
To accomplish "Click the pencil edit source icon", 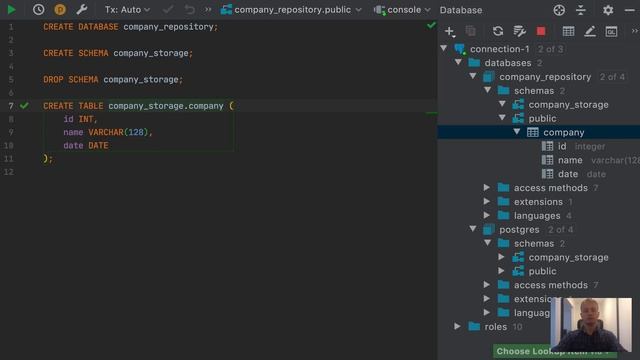I will click(x=590, y=31).
